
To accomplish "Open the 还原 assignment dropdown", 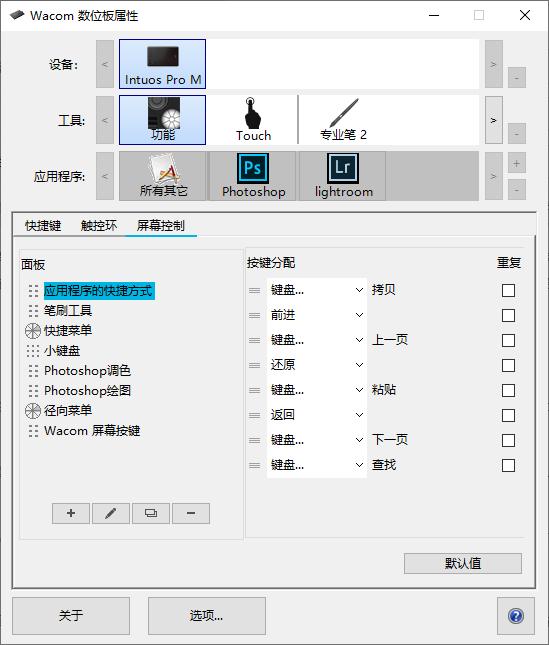I will coord(317,365).
